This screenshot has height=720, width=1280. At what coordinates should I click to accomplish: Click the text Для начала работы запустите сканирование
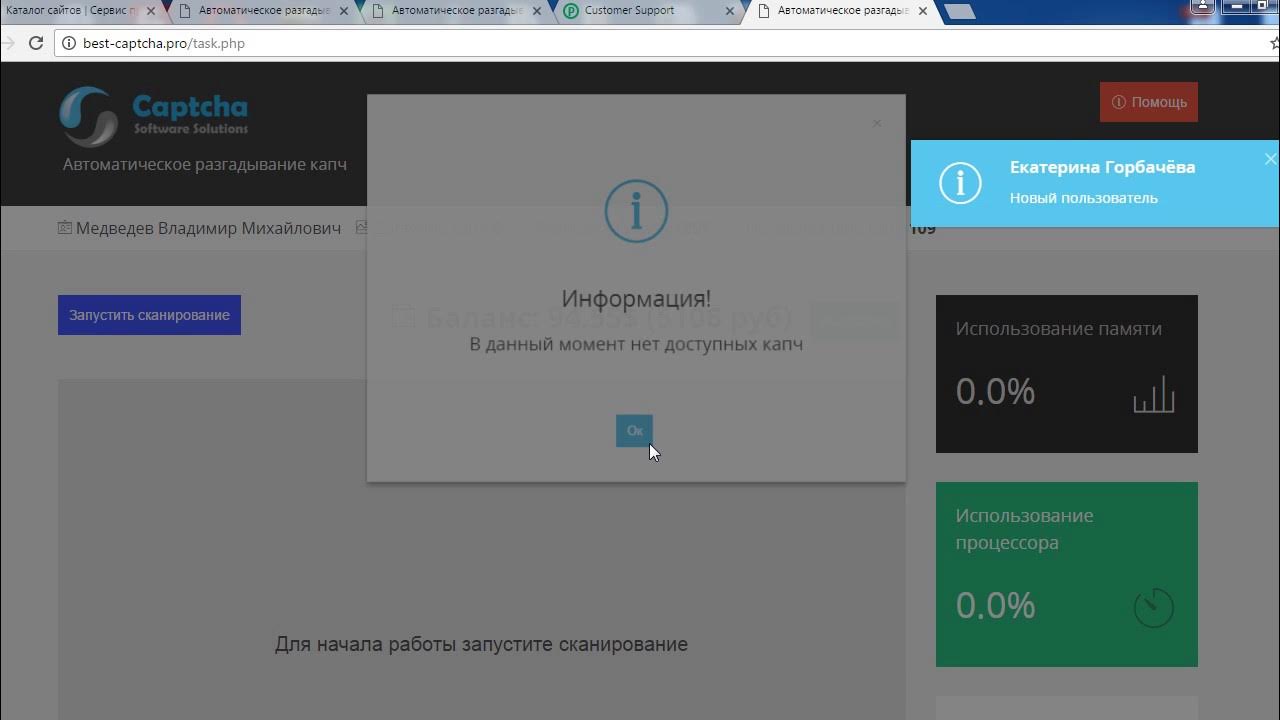tap(481, 644)
